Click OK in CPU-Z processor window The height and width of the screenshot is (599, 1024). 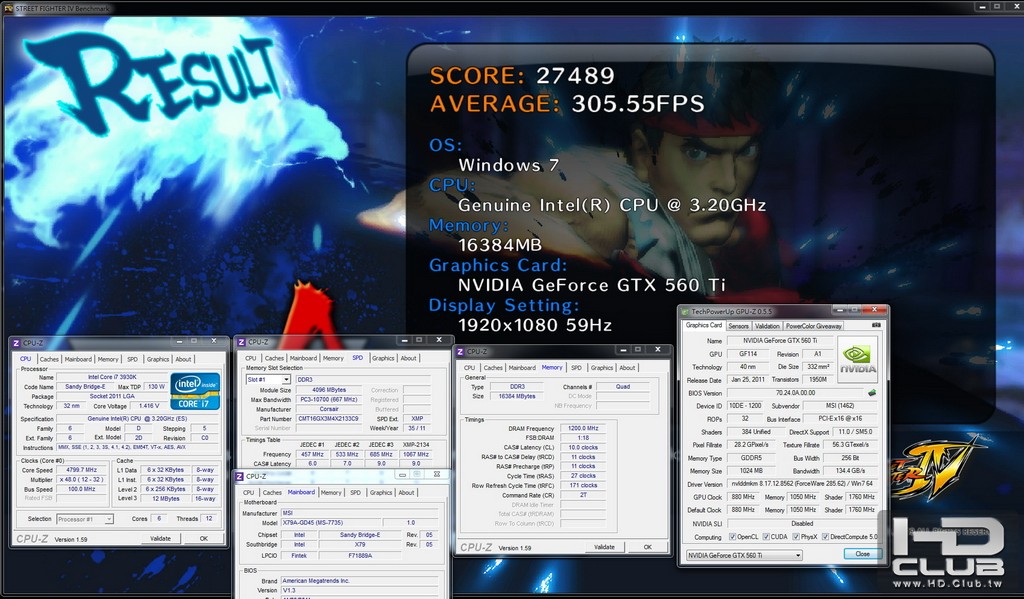(x=203, y=539)
